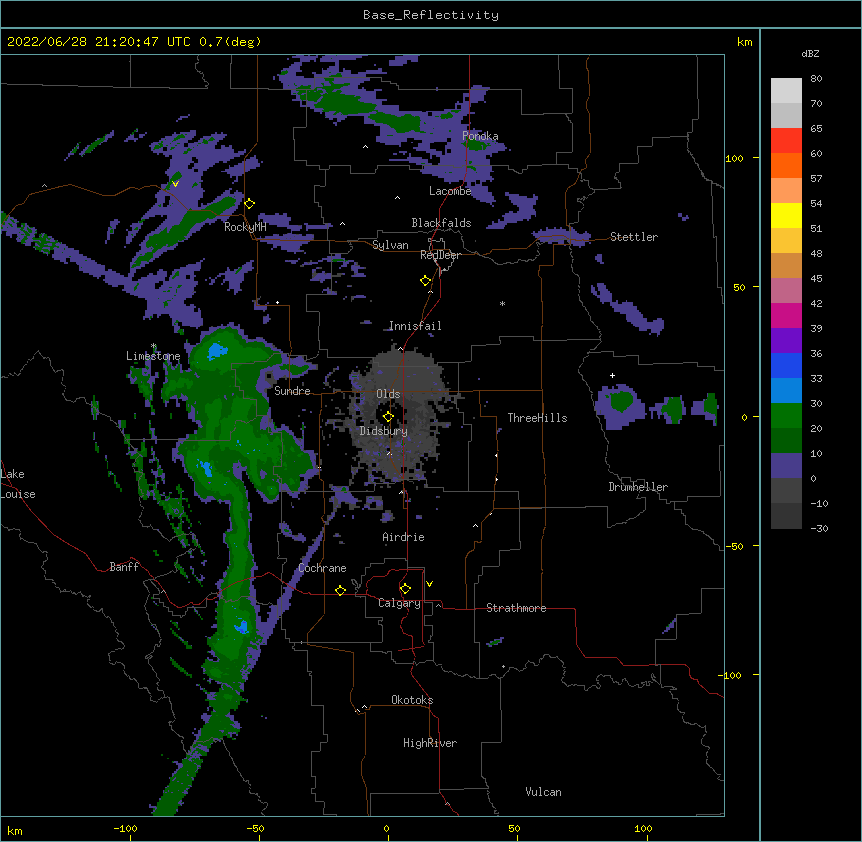Click the Calgary city label

pyautogui.click(x=399, y=603)
